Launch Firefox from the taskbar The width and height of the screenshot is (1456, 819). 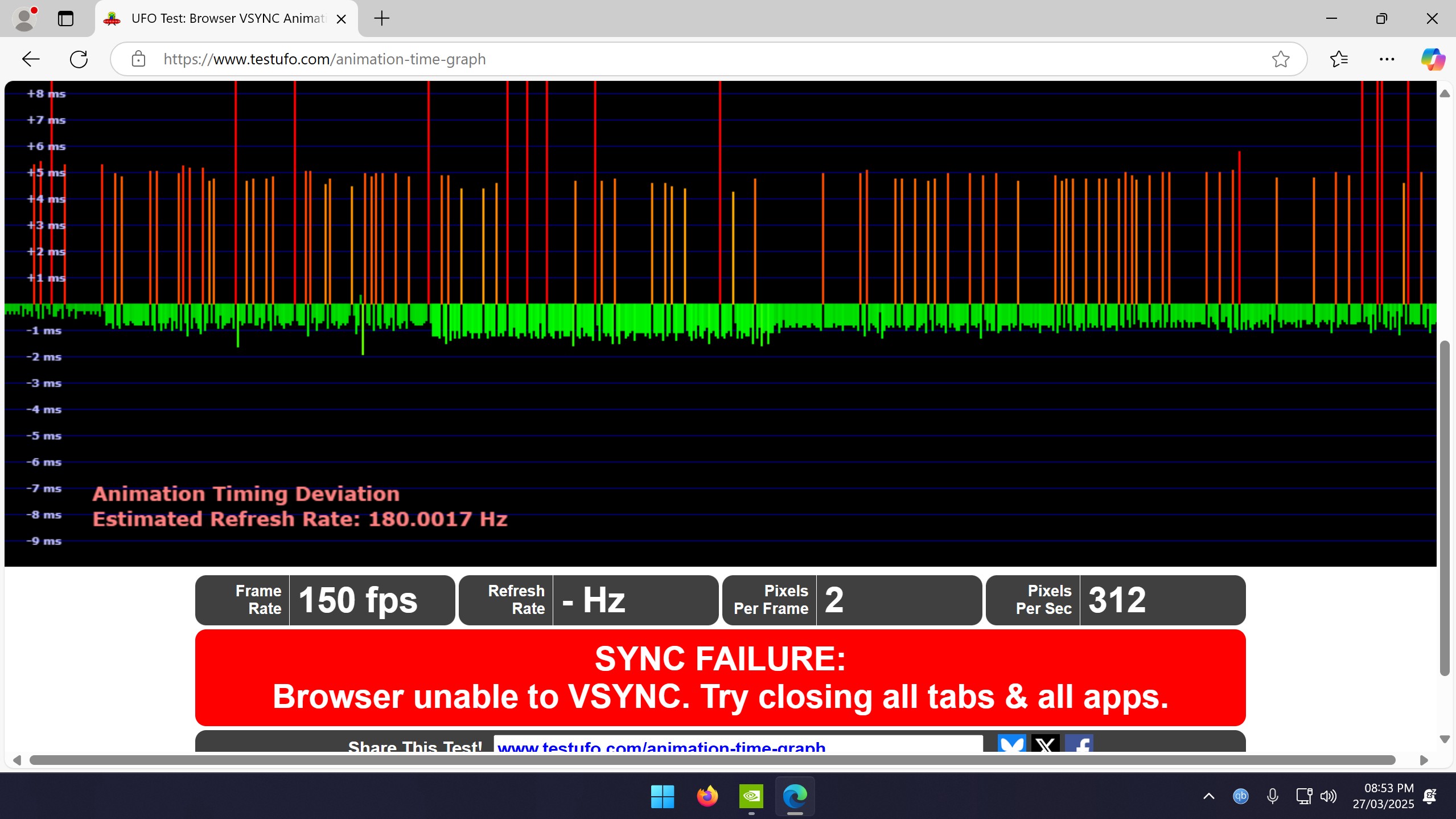point(707,796)
